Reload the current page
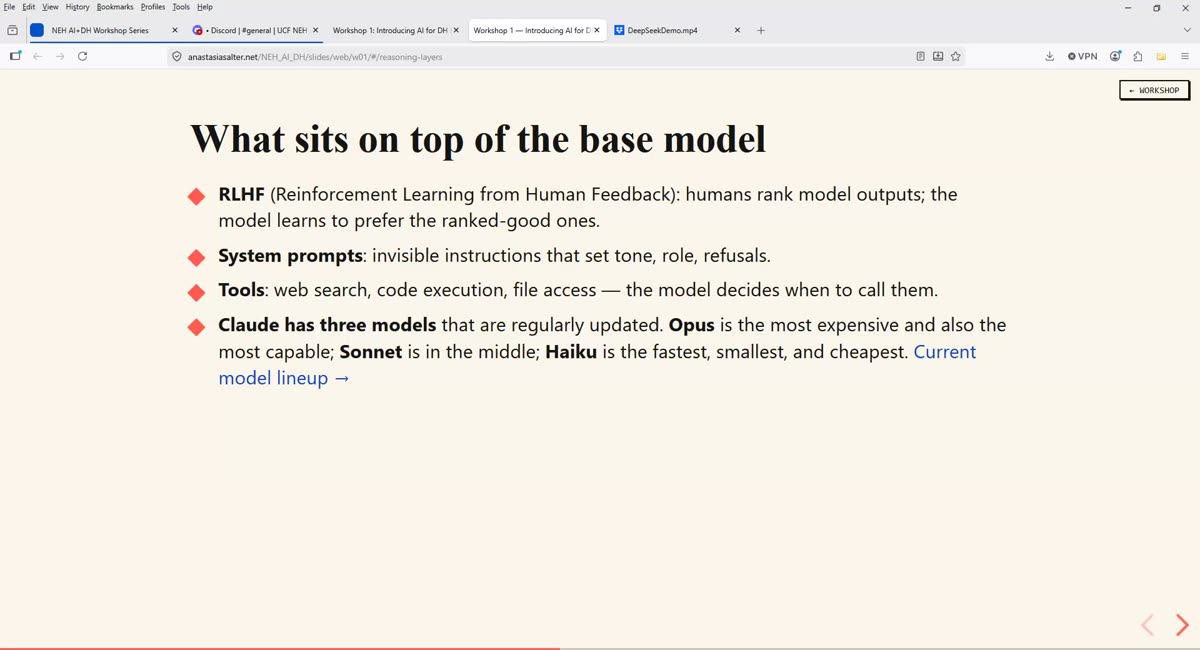 82,56
